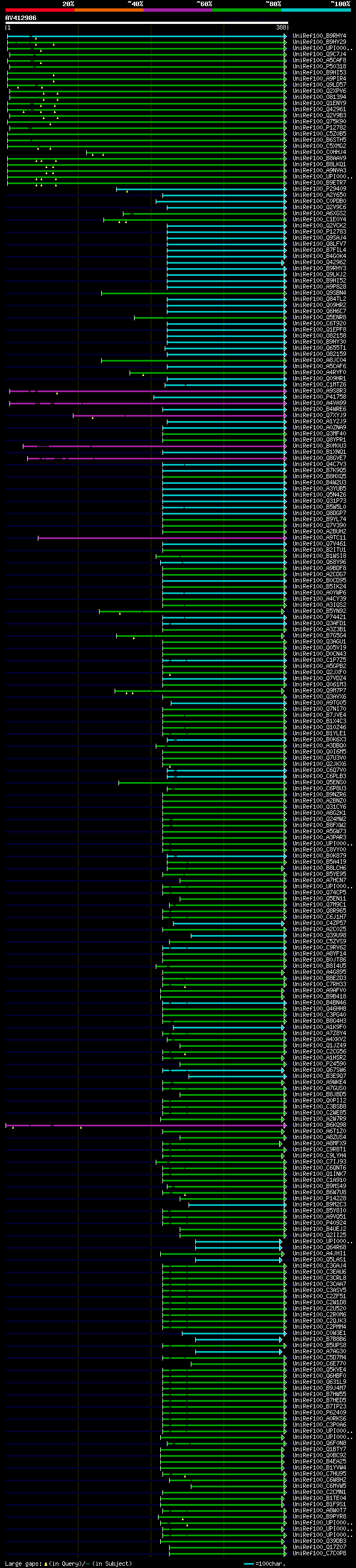Select the UniRef100_Q42961 label
Image resolution: width=356 pixels, height=1568 pixels.
319,110
